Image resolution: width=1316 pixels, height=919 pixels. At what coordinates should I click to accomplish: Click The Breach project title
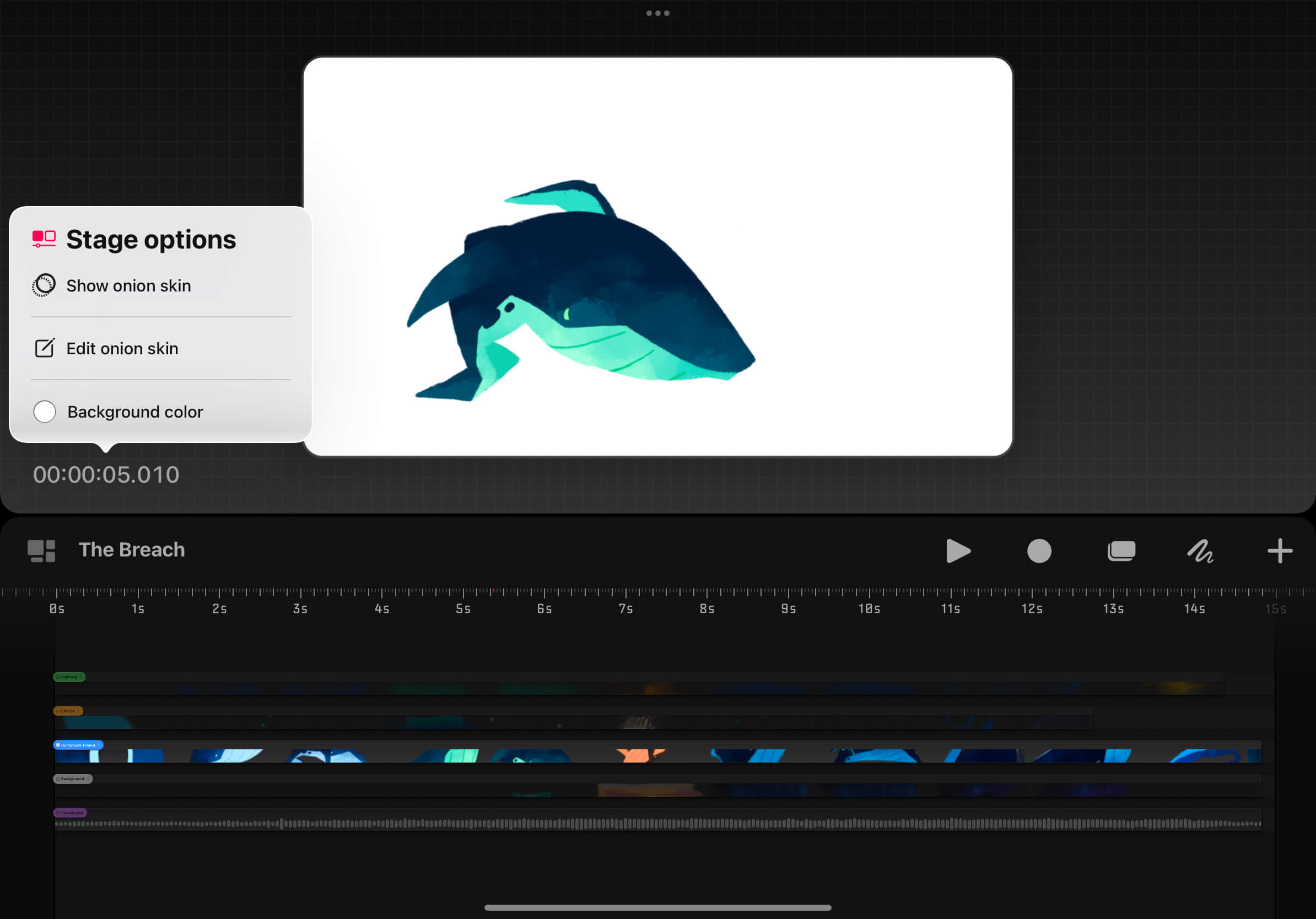coord(132,549)
